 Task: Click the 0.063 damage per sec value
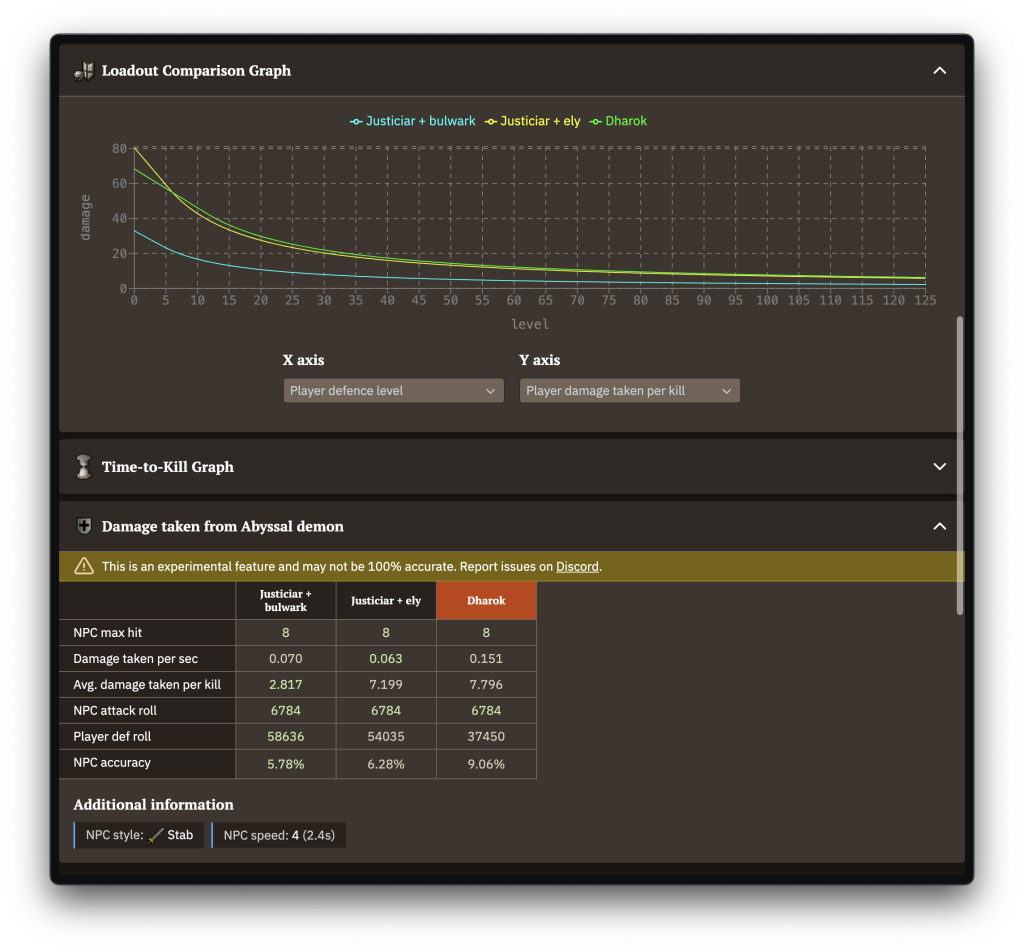click(x=386, y=658)
